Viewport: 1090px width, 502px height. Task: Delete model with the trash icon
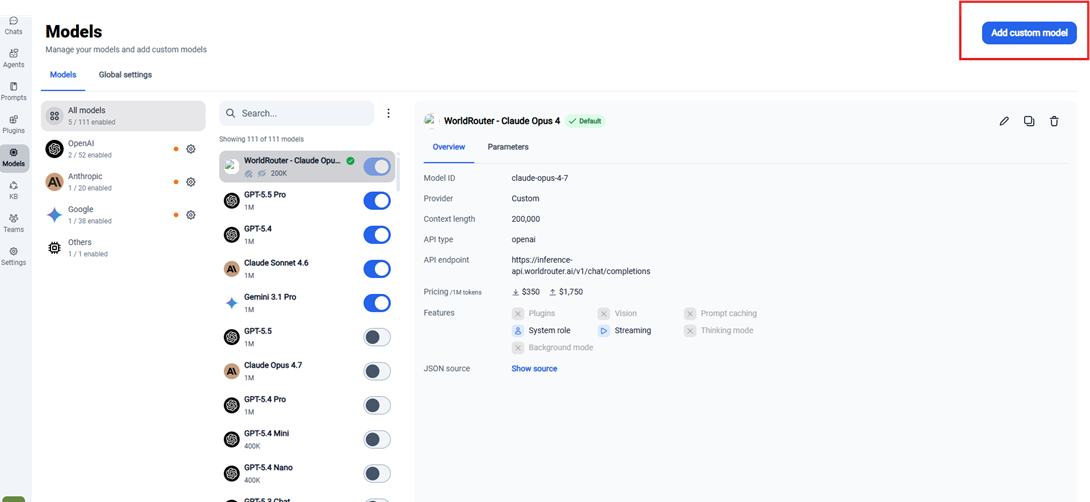(x=1054, y=121)
